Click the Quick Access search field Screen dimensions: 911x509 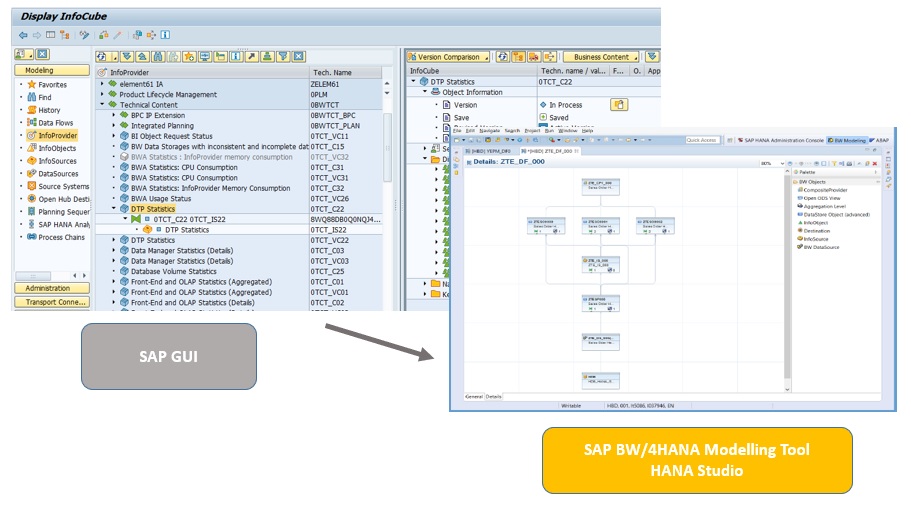point(702,140)
